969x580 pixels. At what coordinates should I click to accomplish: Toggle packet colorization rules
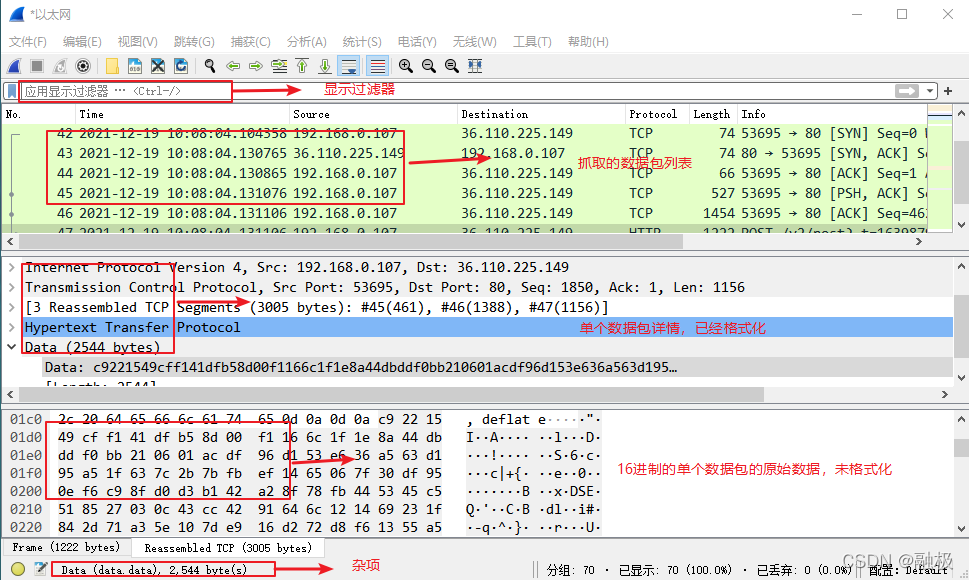click(378, 66)
